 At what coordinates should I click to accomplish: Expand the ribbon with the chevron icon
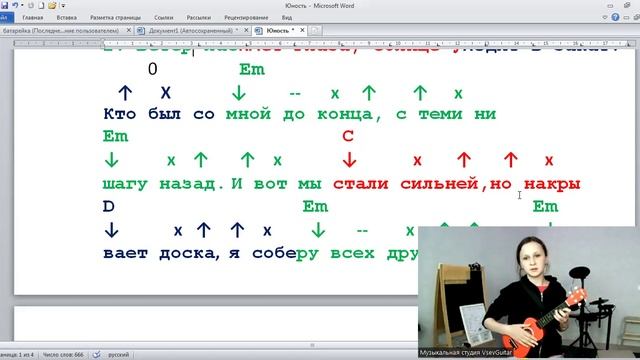(605, 18)
